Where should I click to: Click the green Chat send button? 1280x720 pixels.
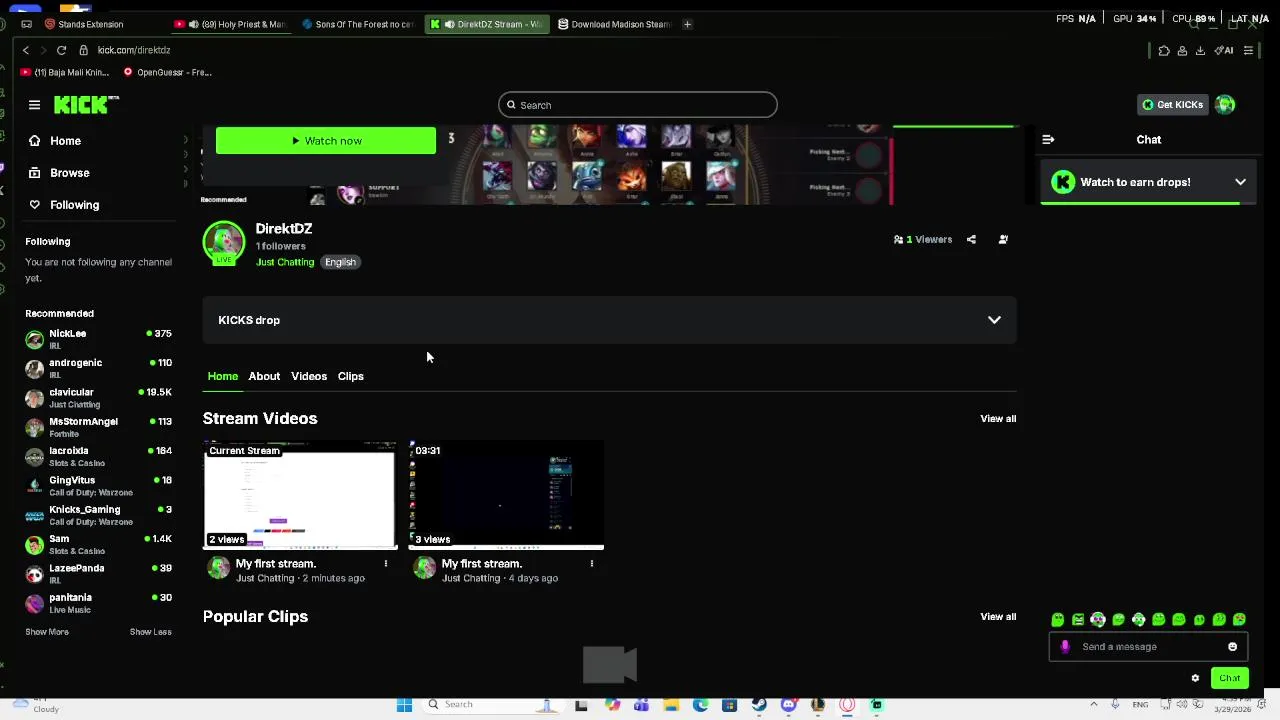[1229, 678]
